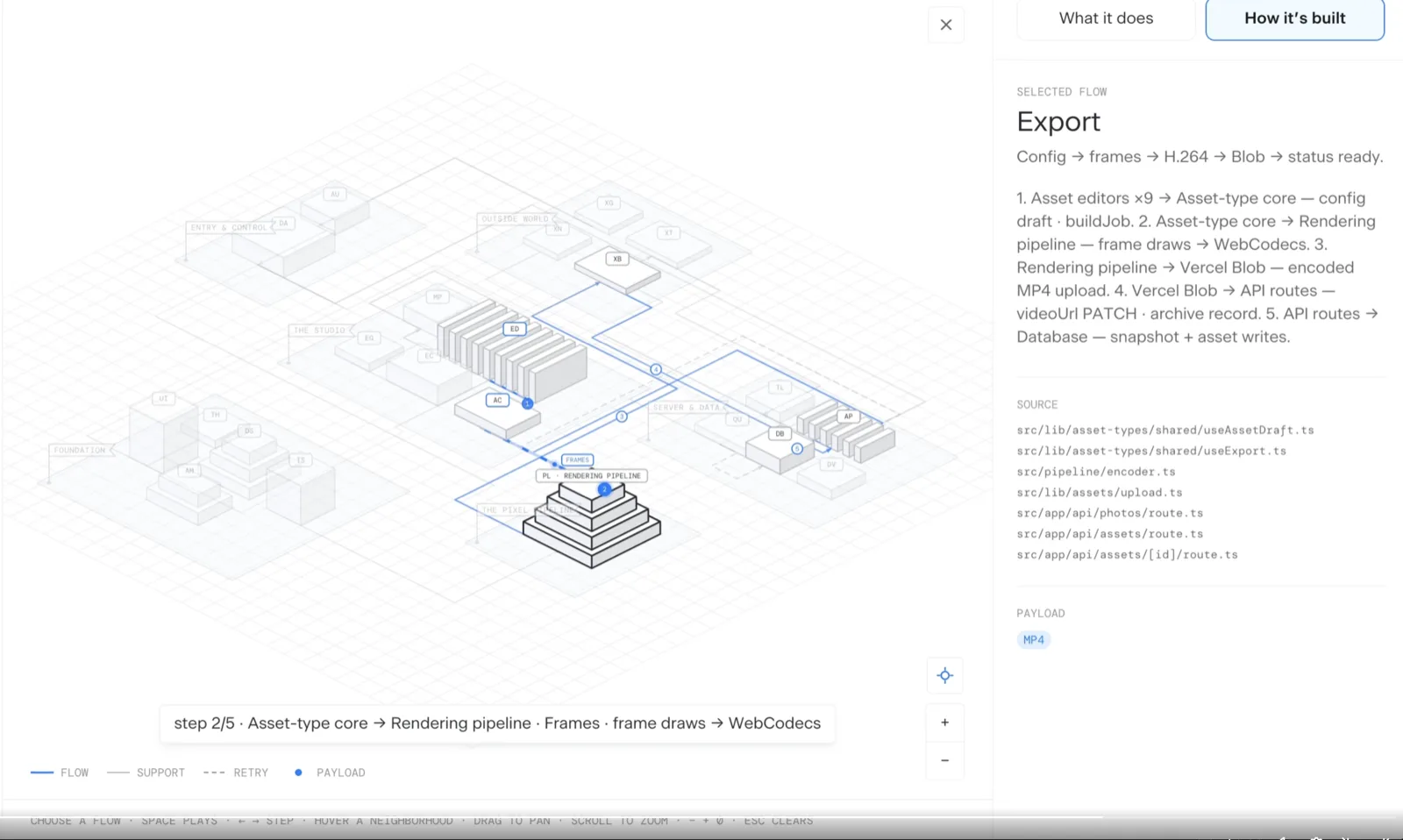Click flow step marker 1
1403x840 pixels.
click(527, 403)
